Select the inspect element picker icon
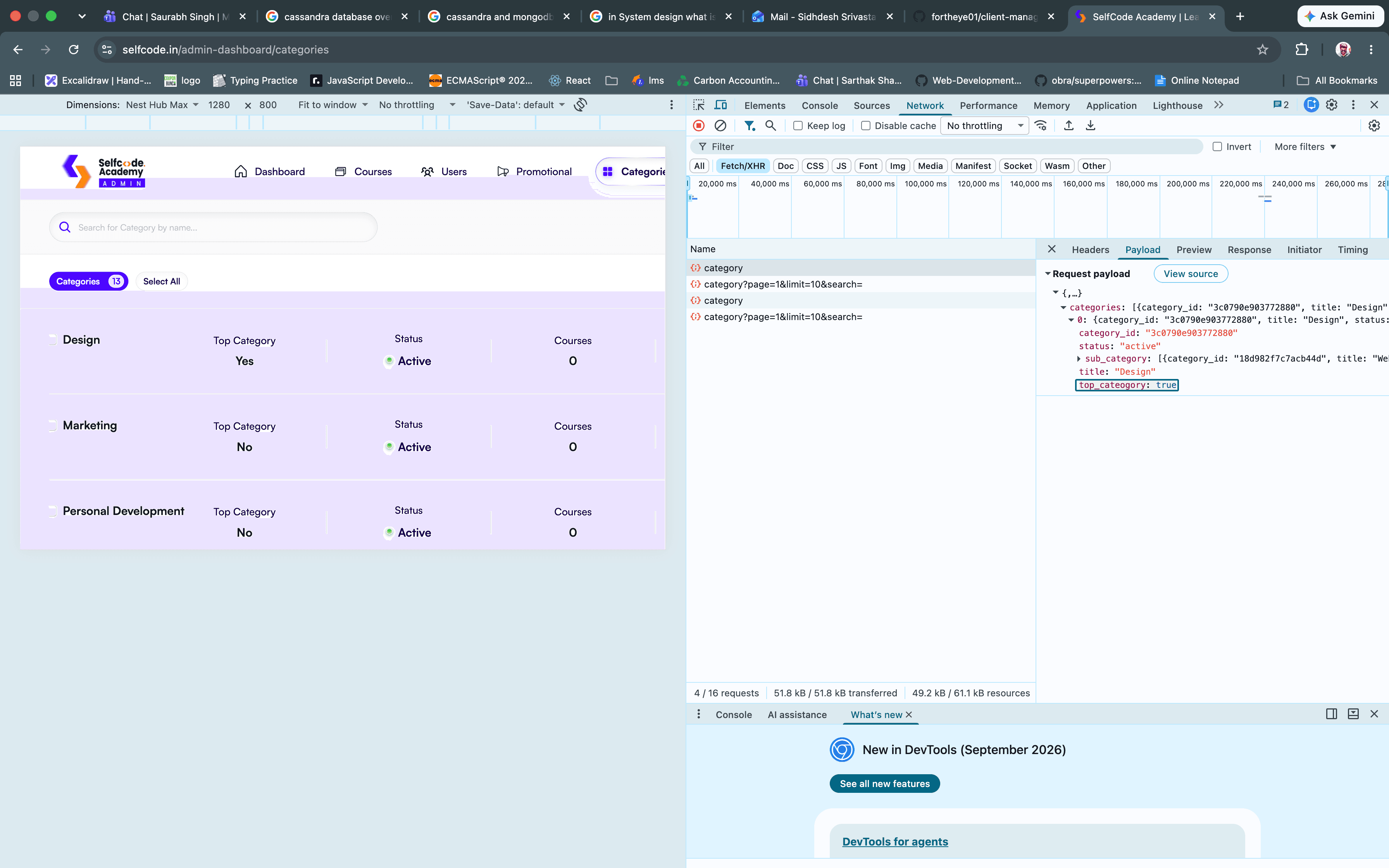1389x868 pixels. (698, 105)
